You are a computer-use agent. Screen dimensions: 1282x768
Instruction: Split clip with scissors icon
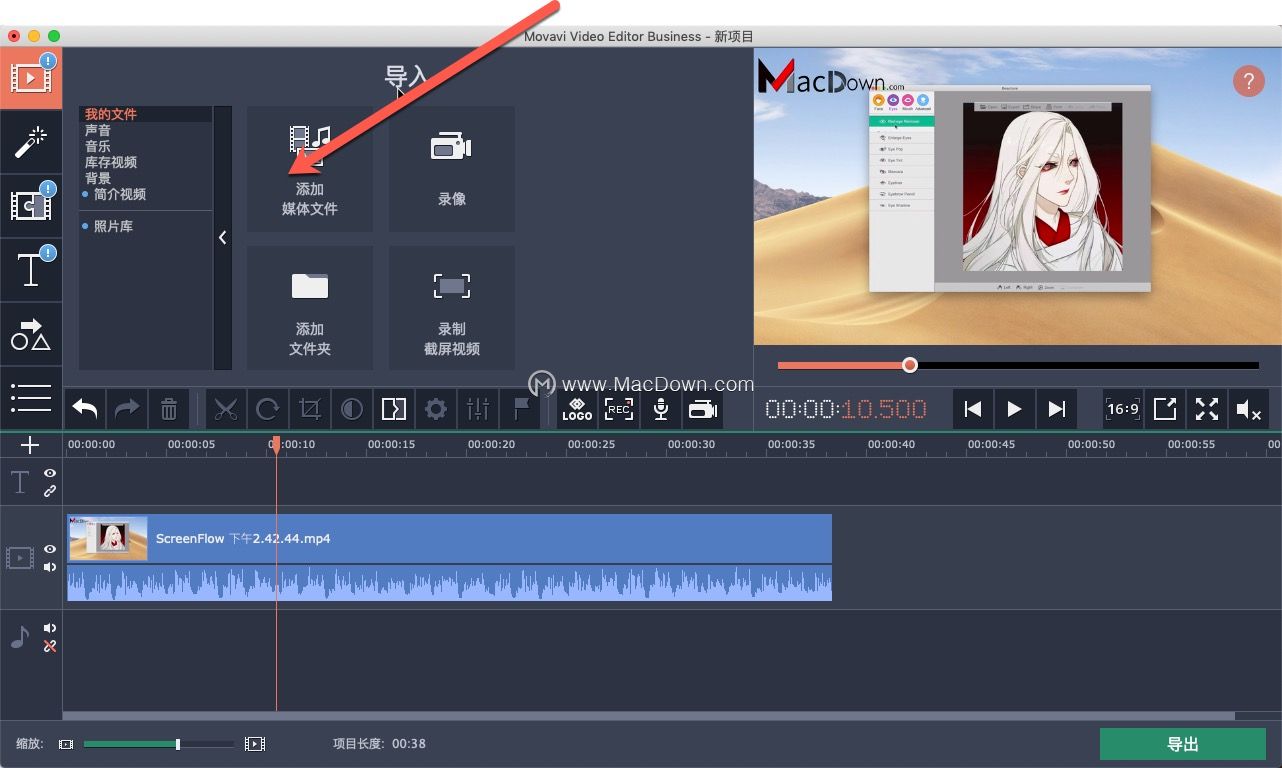click(x=226, y=409)
